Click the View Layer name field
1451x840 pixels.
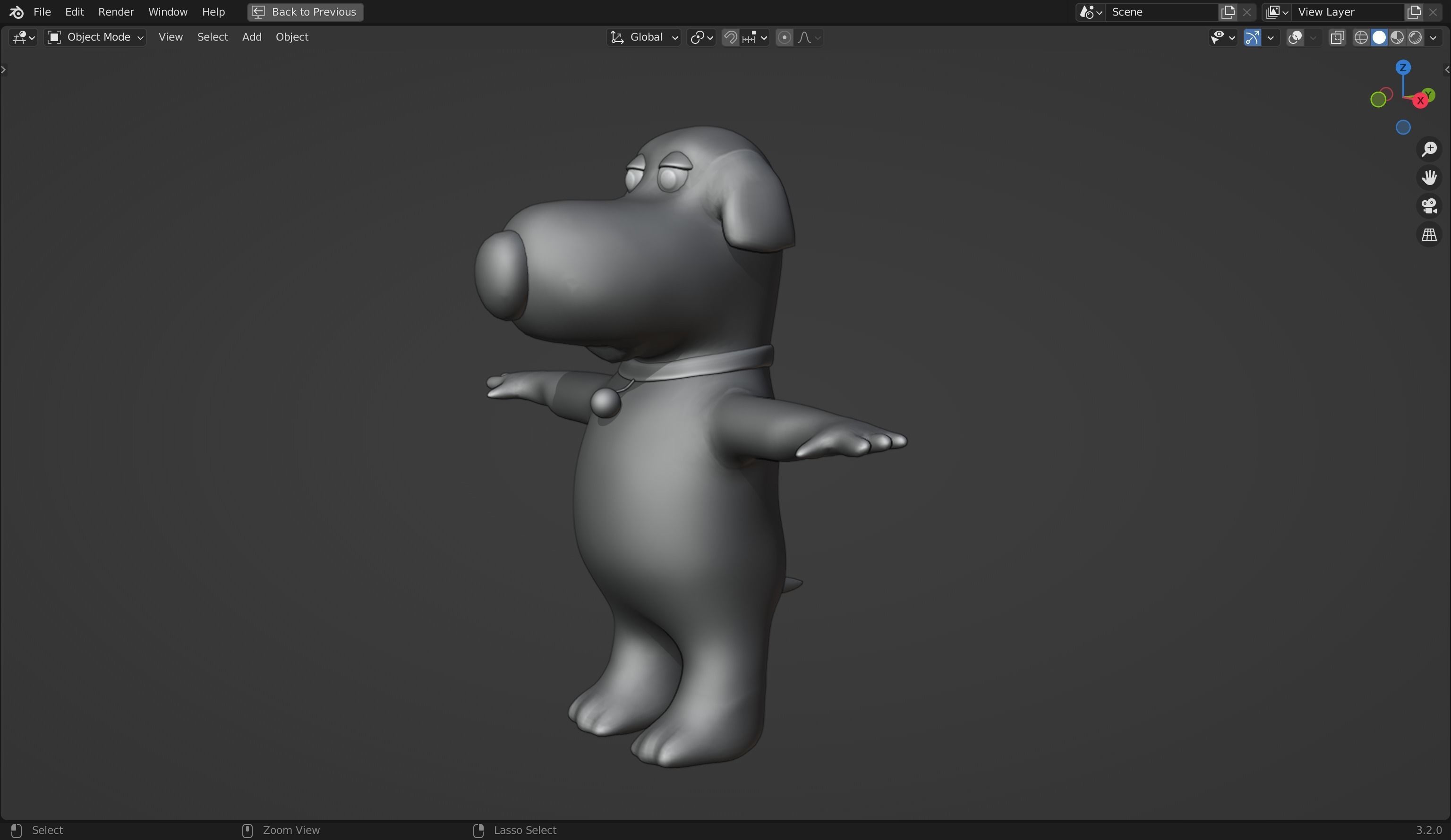[1348, 11]
